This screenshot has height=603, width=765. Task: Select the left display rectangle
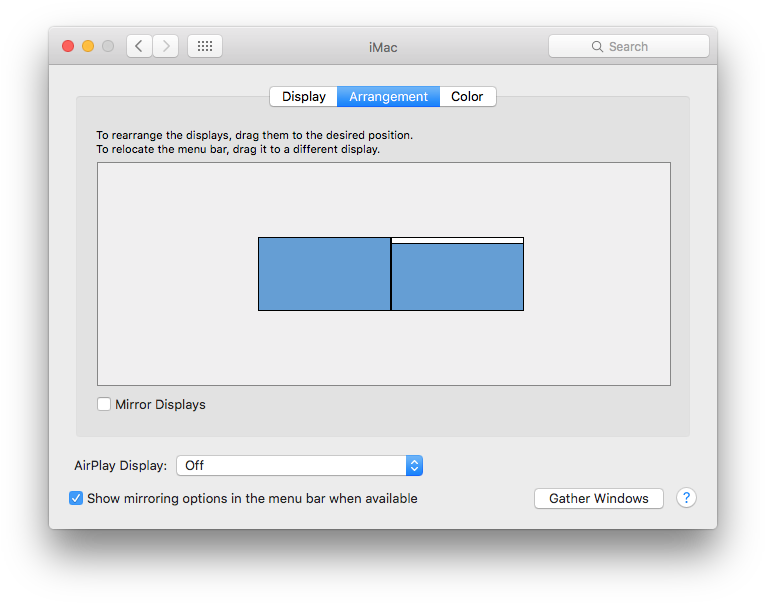[324, 274]
